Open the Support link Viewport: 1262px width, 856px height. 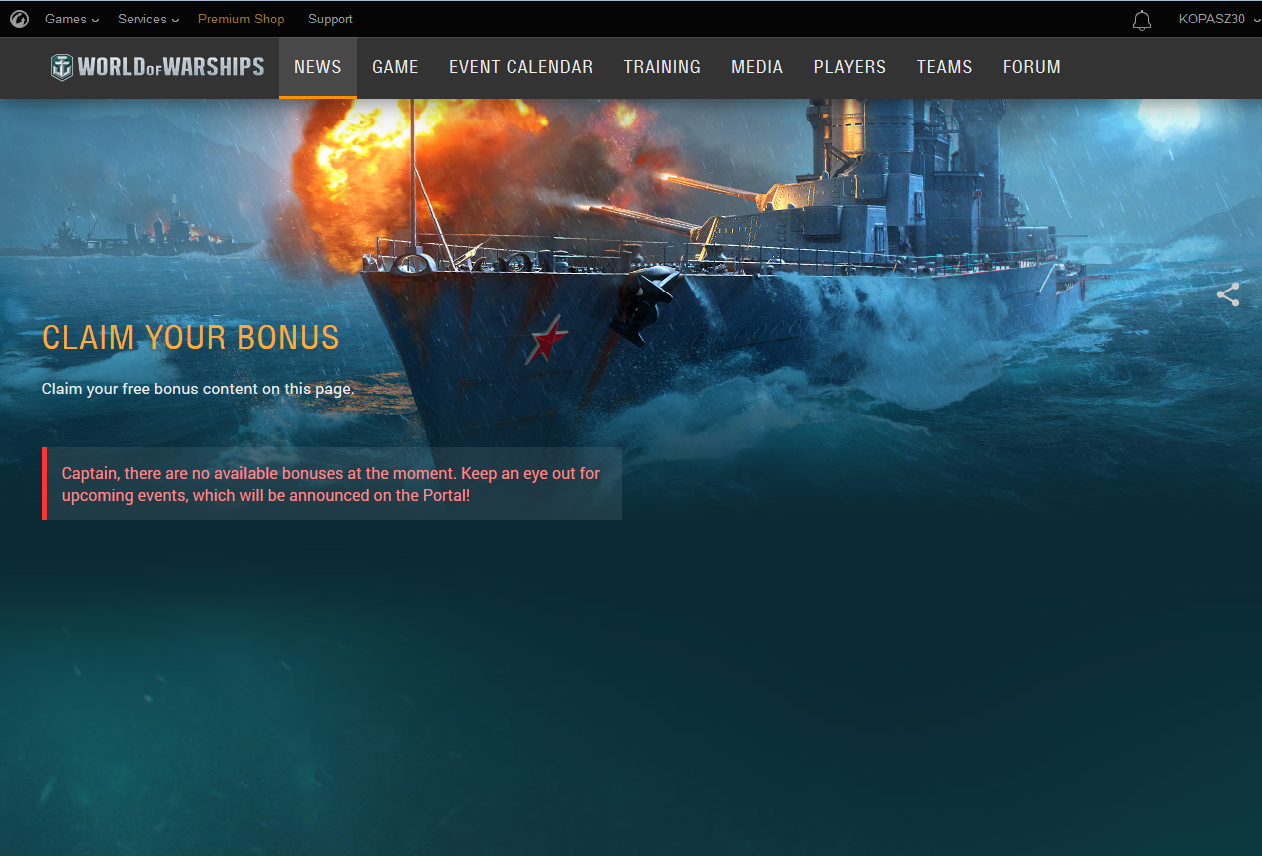(330, 19)
